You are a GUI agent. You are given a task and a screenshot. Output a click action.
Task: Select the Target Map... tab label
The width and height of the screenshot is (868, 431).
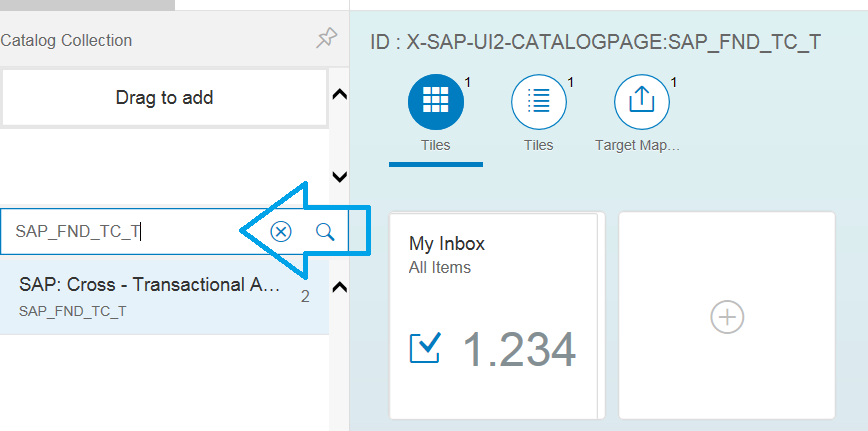(637, 145)
